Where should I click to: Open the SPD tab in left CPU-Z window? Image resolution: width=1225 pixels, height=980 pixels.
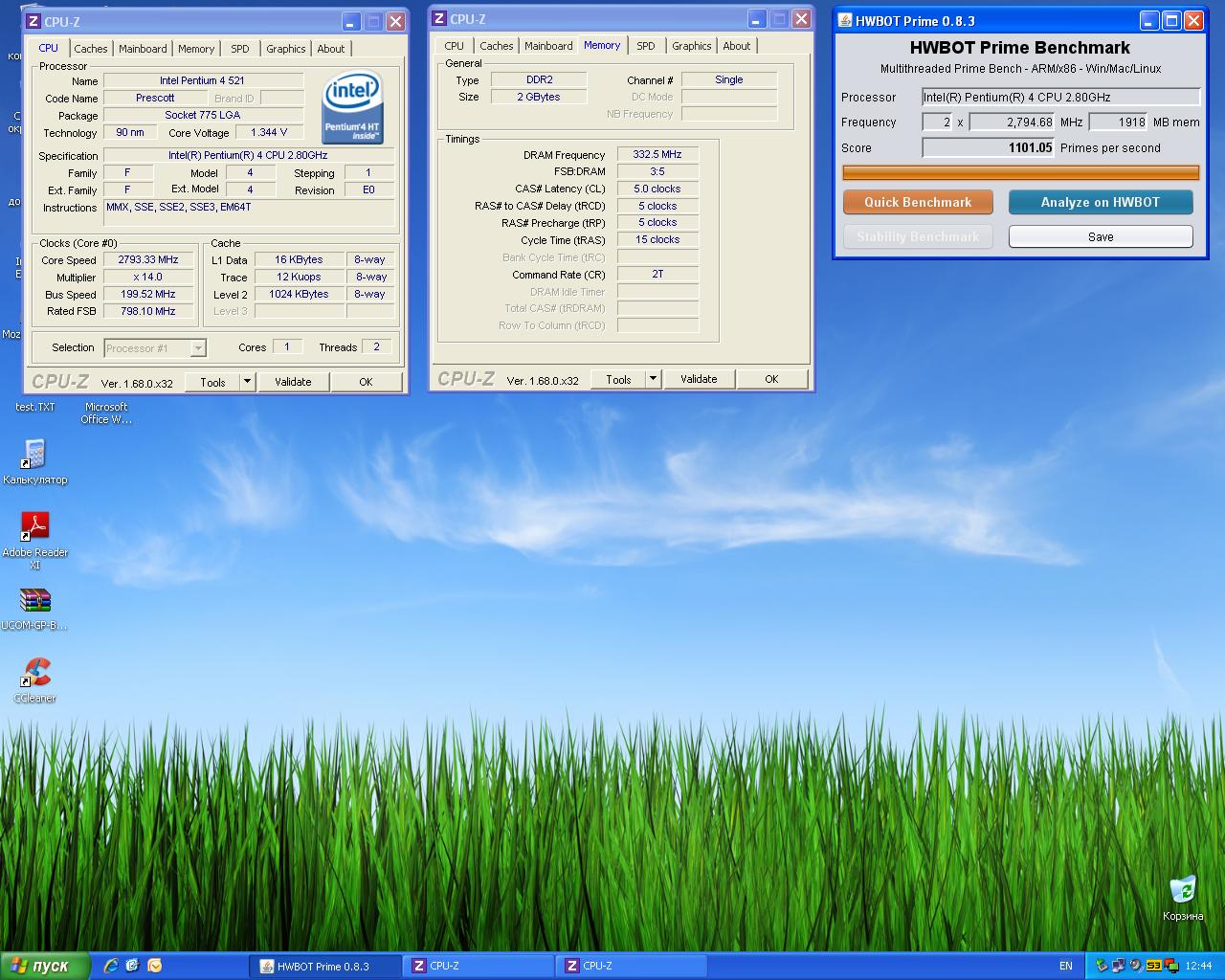tap(240, 49)
